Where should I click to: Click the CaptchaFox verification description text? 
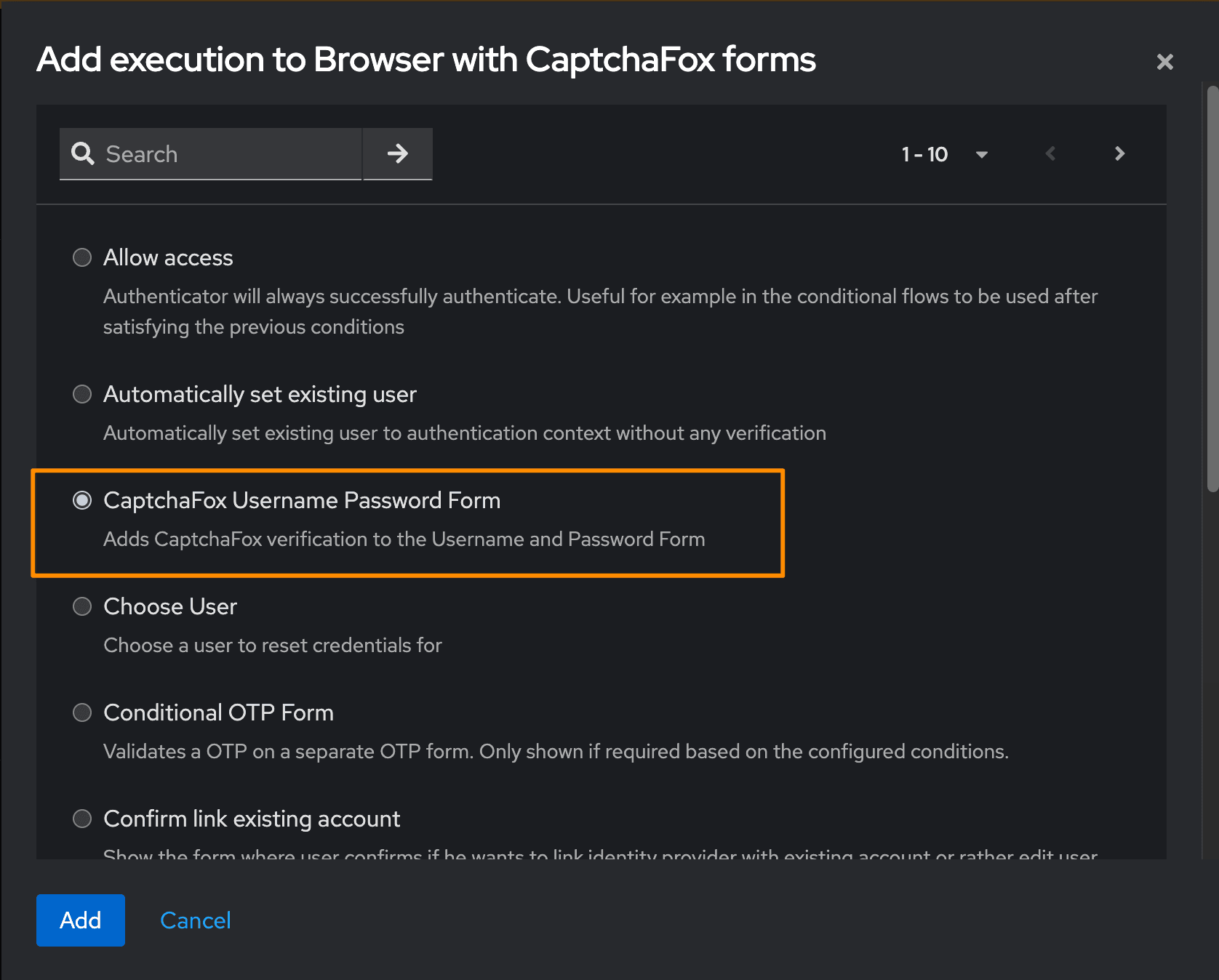404,539
